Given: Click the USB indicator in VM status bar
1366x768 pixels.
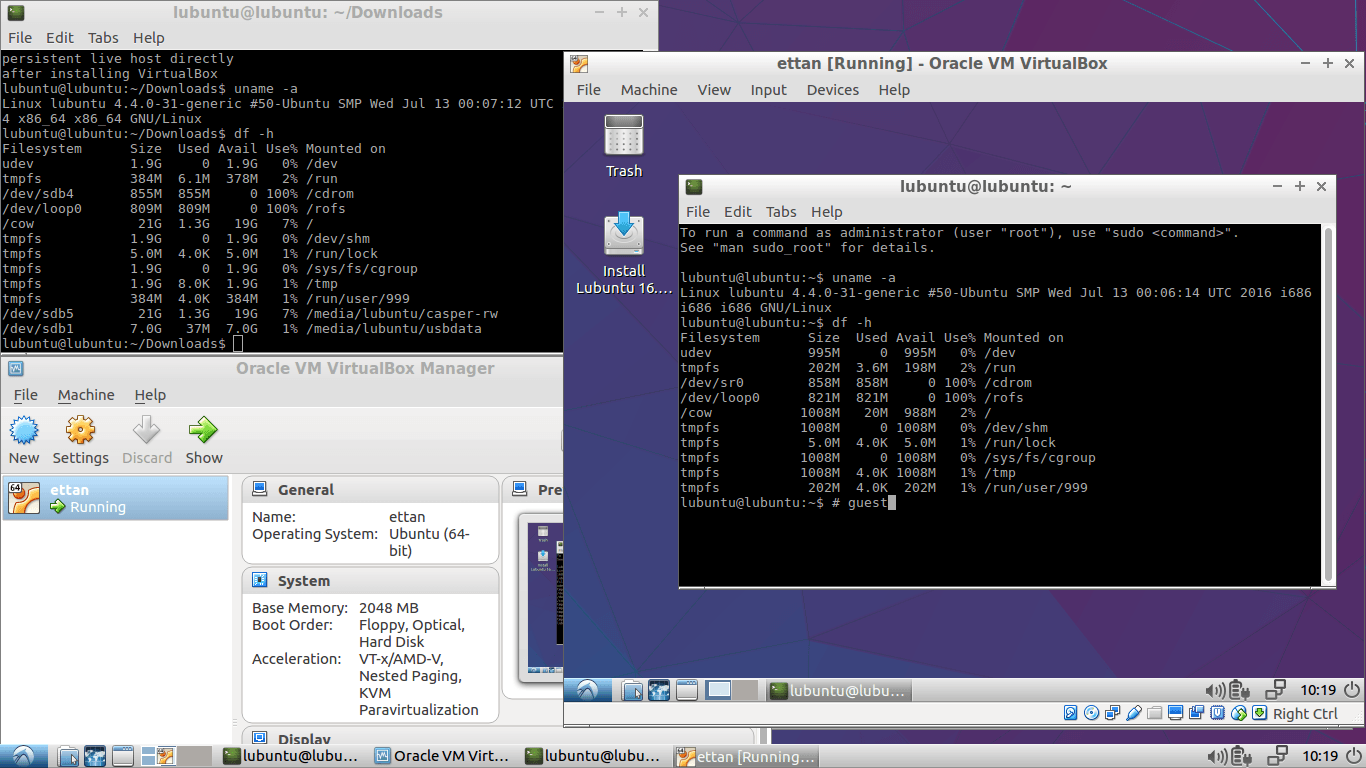Looking at the screenshot, I should point(1134,713).
